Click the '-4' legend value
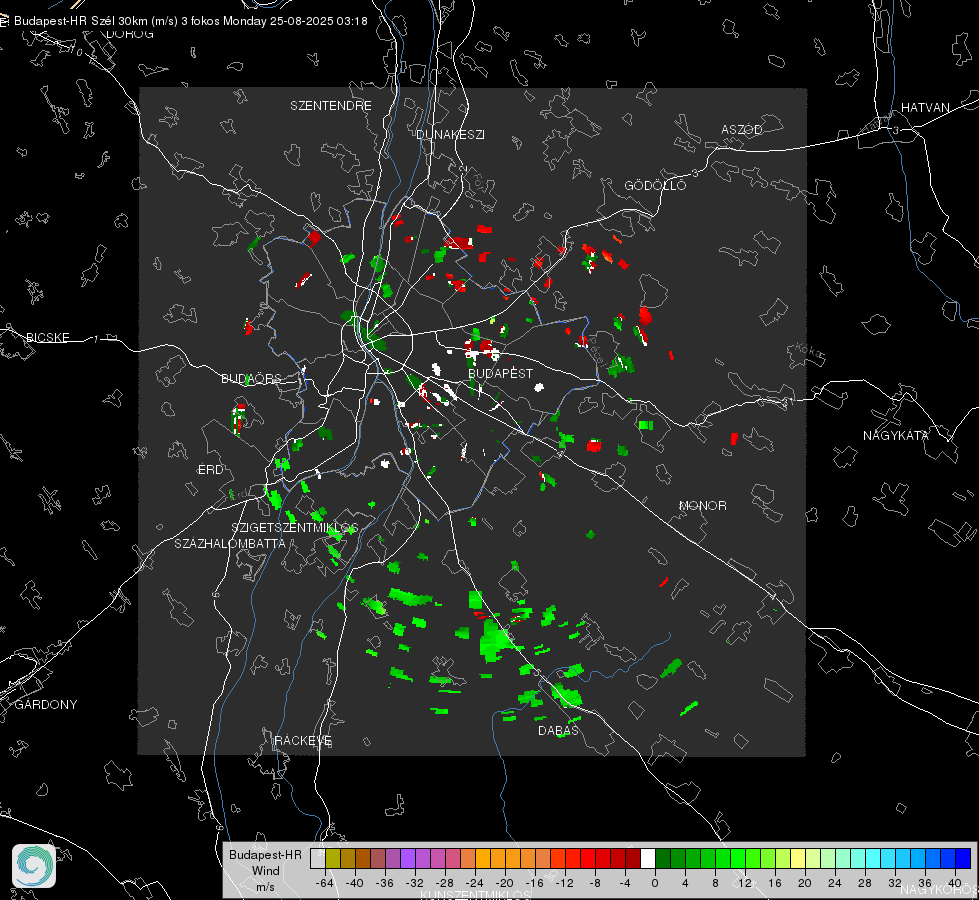979x900 pixels. click(624, 883)
